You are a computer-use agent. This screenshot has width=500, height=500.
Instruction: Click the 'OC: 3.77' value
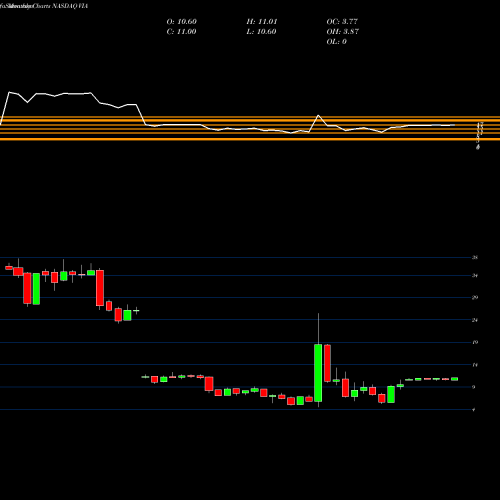pyautogui.click(x=342, y=22)
